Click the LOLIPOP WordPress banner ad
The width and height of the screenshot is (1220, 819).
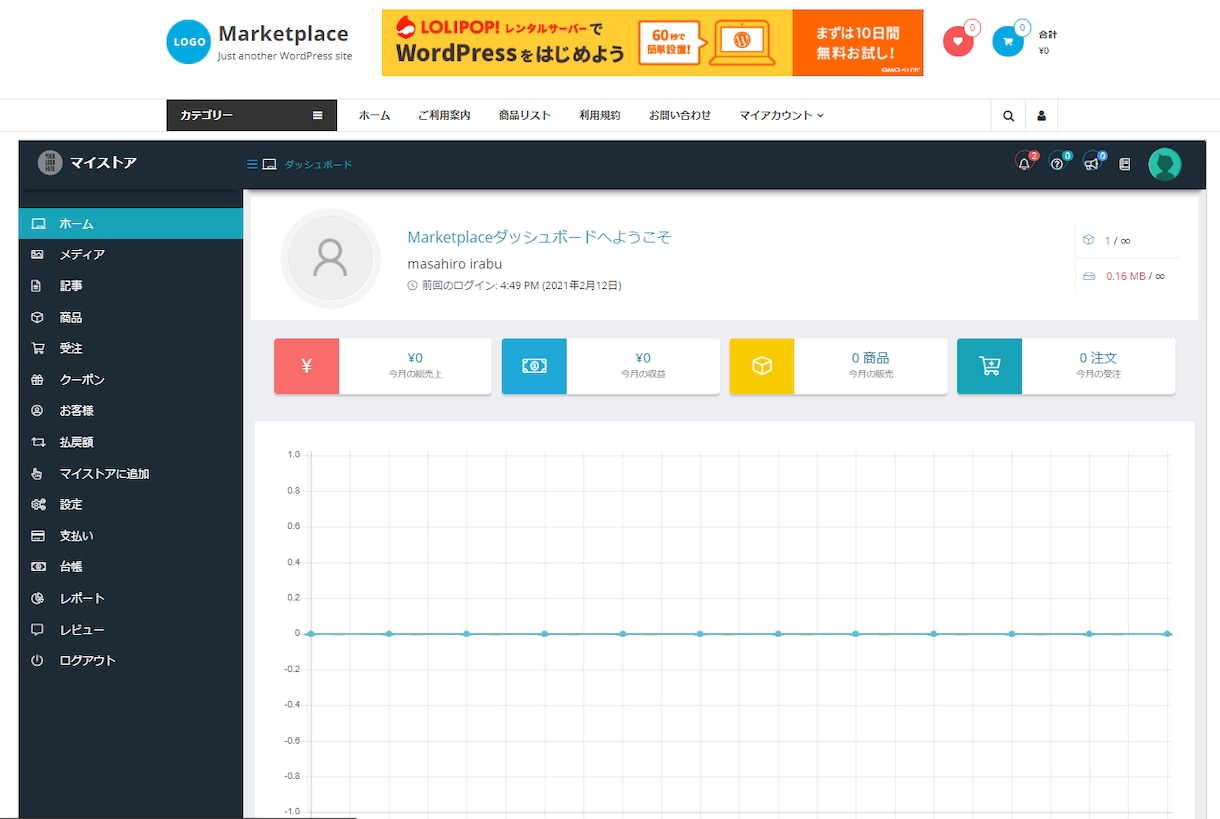653,43
